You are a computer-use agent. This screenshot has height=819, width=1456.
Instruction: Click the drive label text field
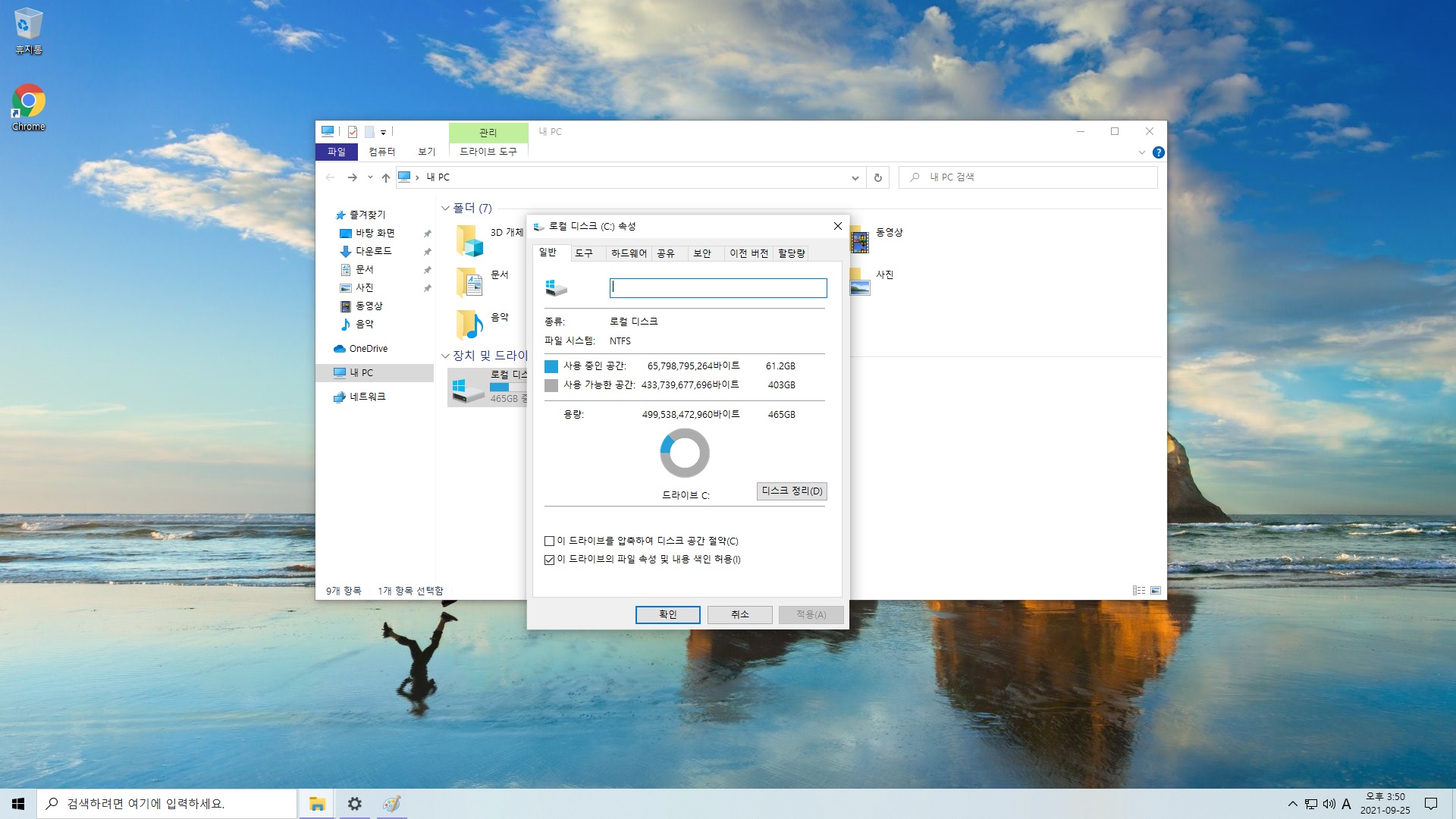717,288
